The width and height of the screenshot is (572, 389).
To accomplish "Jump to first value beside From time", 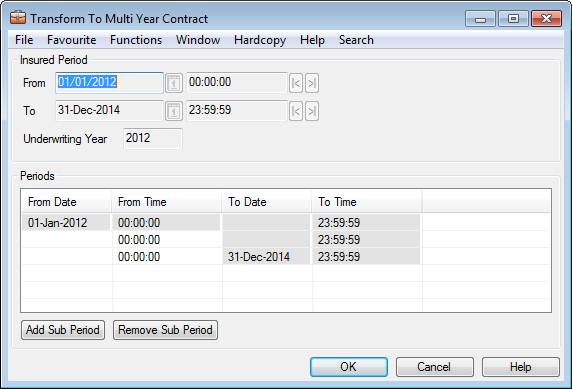I will coord(296,83).
